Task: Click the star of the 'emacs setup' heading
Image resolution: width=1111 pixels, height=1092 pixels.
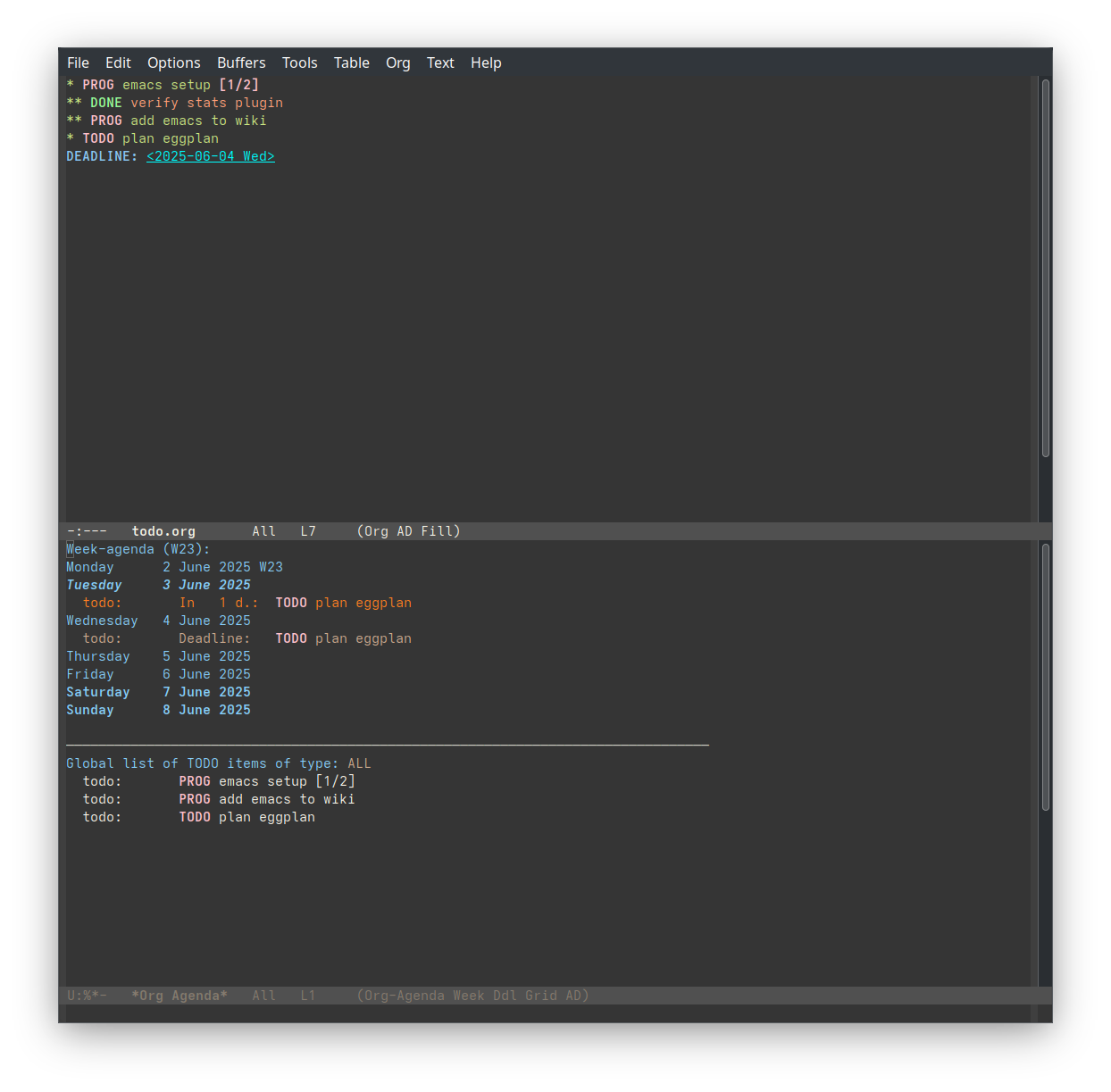Action: (x=71, y=85)
